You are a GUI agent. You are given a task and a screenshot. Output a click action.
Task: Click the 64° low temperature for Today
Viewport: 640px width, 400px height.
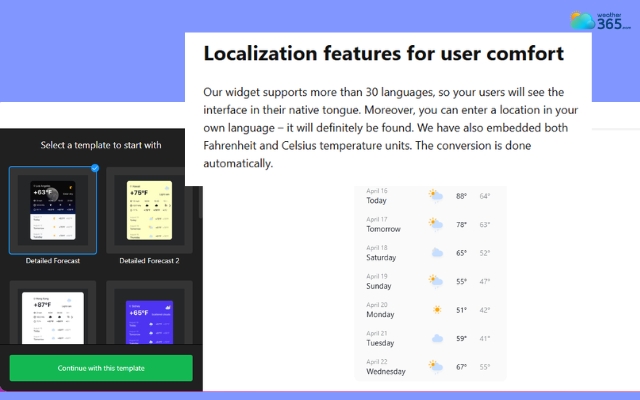pyautogui.click(x=484, y=196)
